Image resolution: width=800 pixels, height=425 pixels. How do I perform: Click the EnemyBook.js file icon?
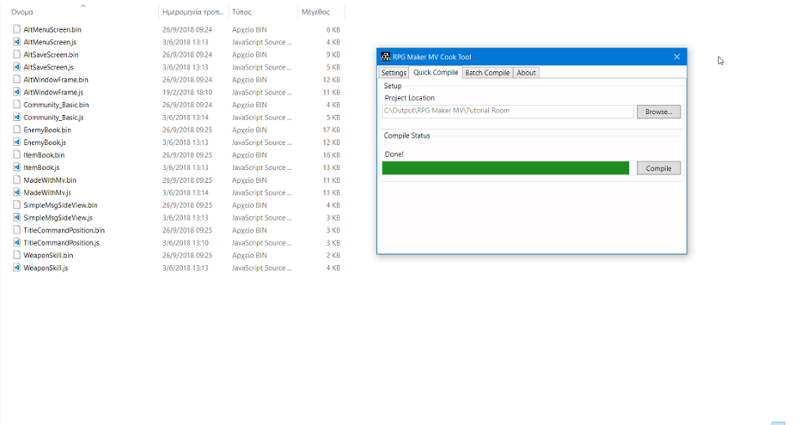click(x=17, y=142)
